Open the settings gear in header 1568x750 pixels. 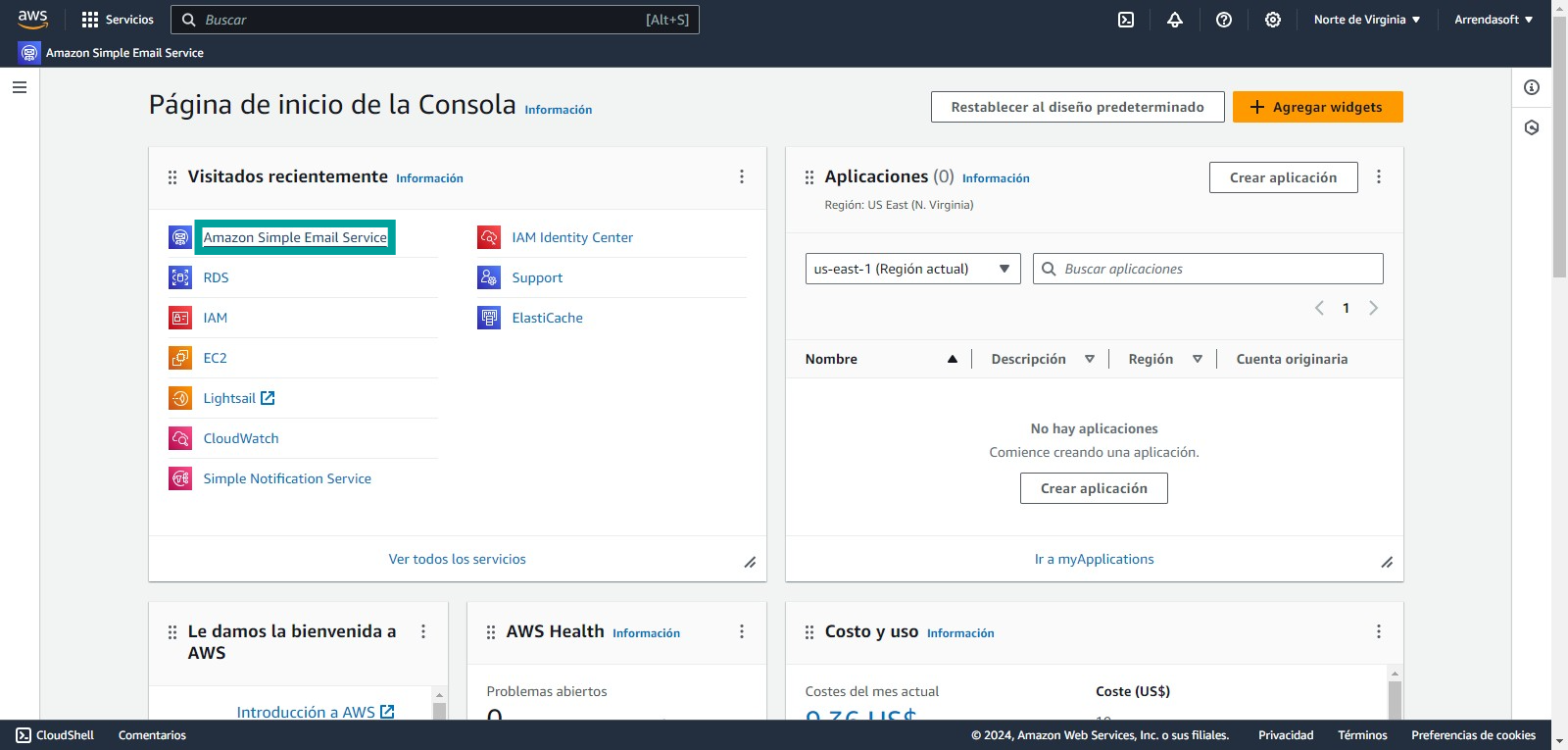pos(1273,20)
